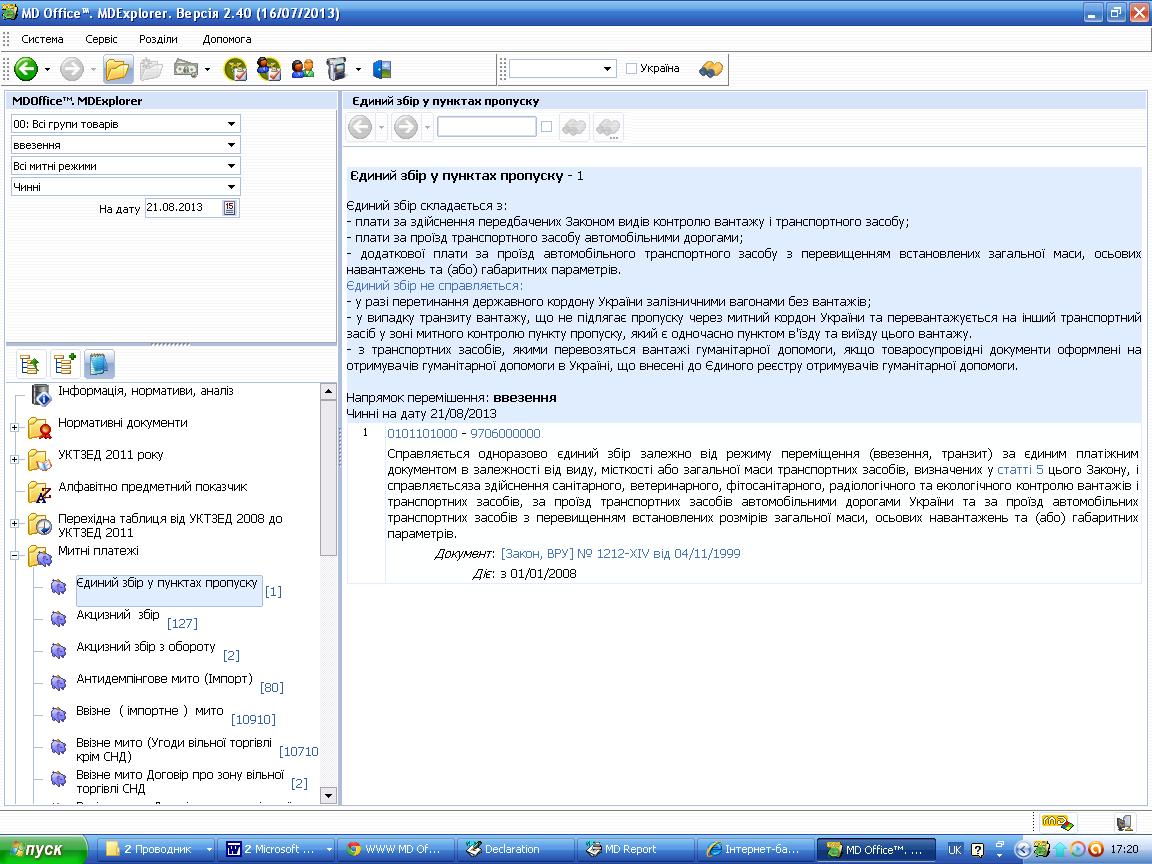Open dropdown arrow next to video camera icon
Image resolution: width=1152 pixels, height=864 pixels.
[x=358, y=70]
